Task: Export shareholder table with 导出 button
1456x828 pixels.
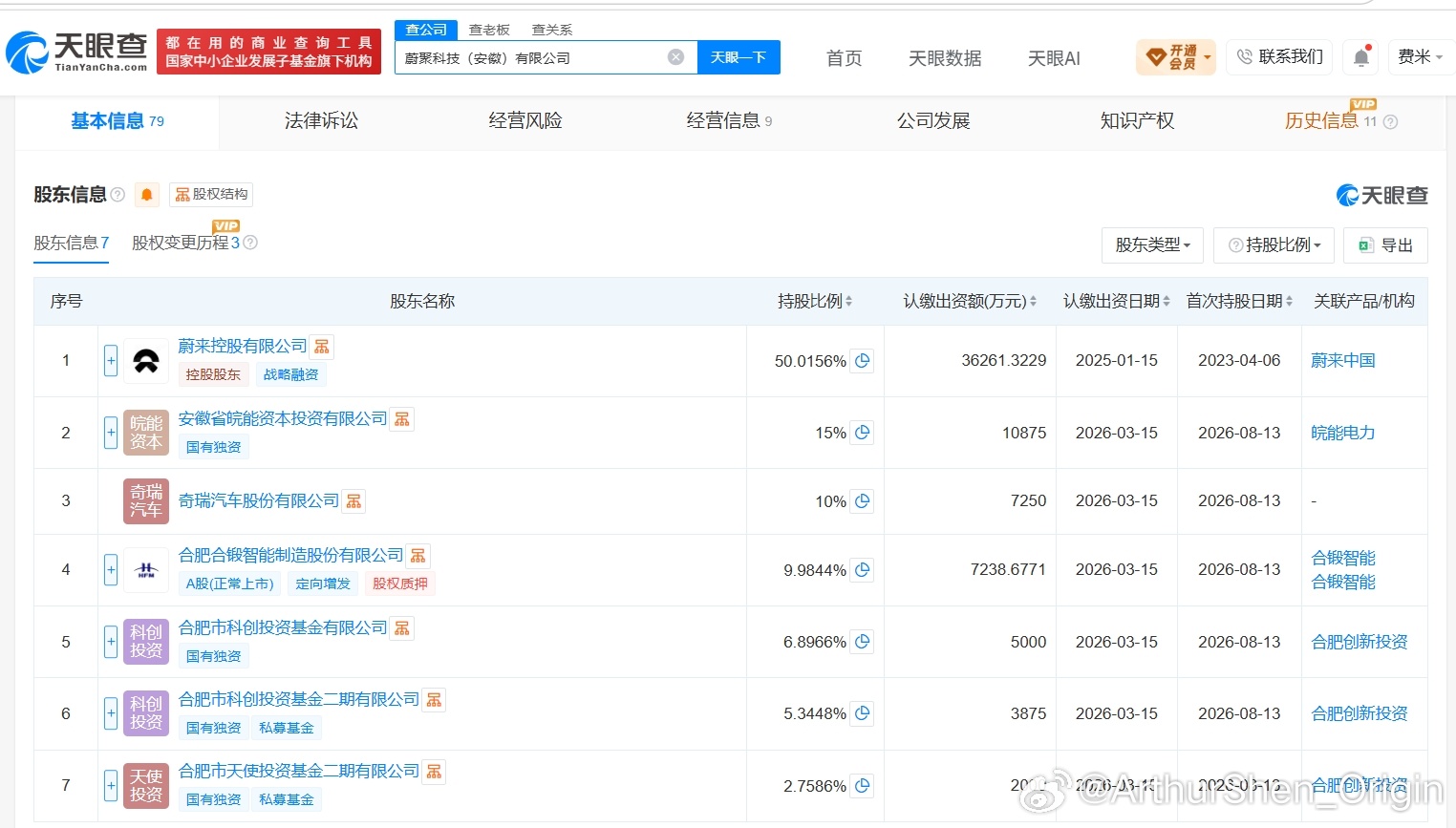Action: coord(1385,245)
